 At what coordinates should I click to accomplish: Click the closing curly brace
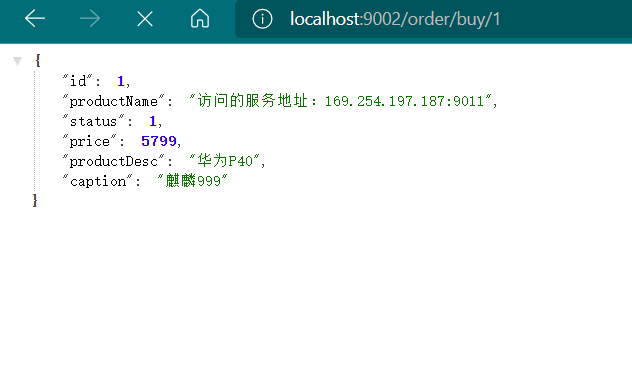point(35,200)
